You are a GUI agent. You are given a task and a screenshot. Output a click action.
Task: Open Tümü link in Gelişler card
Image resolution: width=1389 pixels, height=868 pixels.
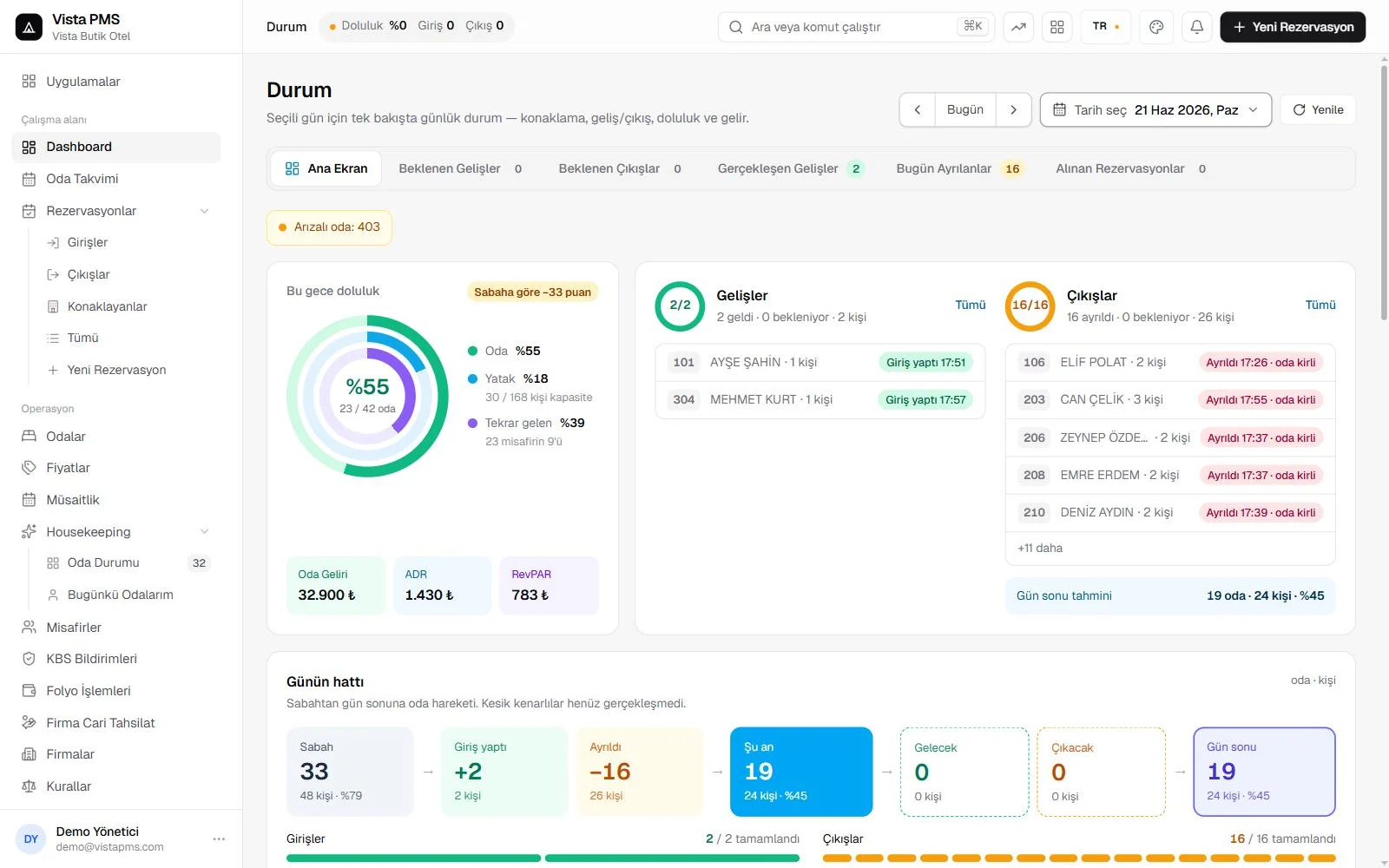970,305
